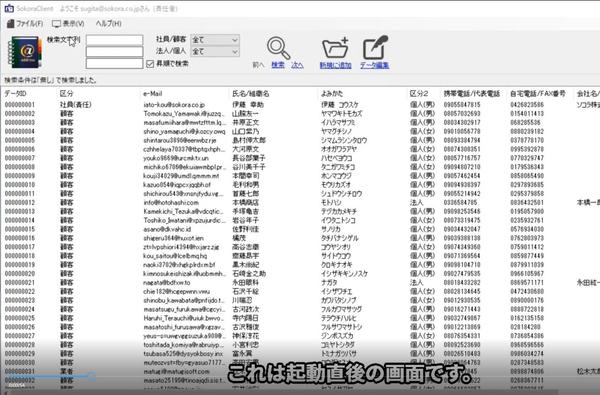Image resolution: width=600 pixels, height=395 pixels.
Task: Open the ファイル(F) menu
Action: pos(25,23)
